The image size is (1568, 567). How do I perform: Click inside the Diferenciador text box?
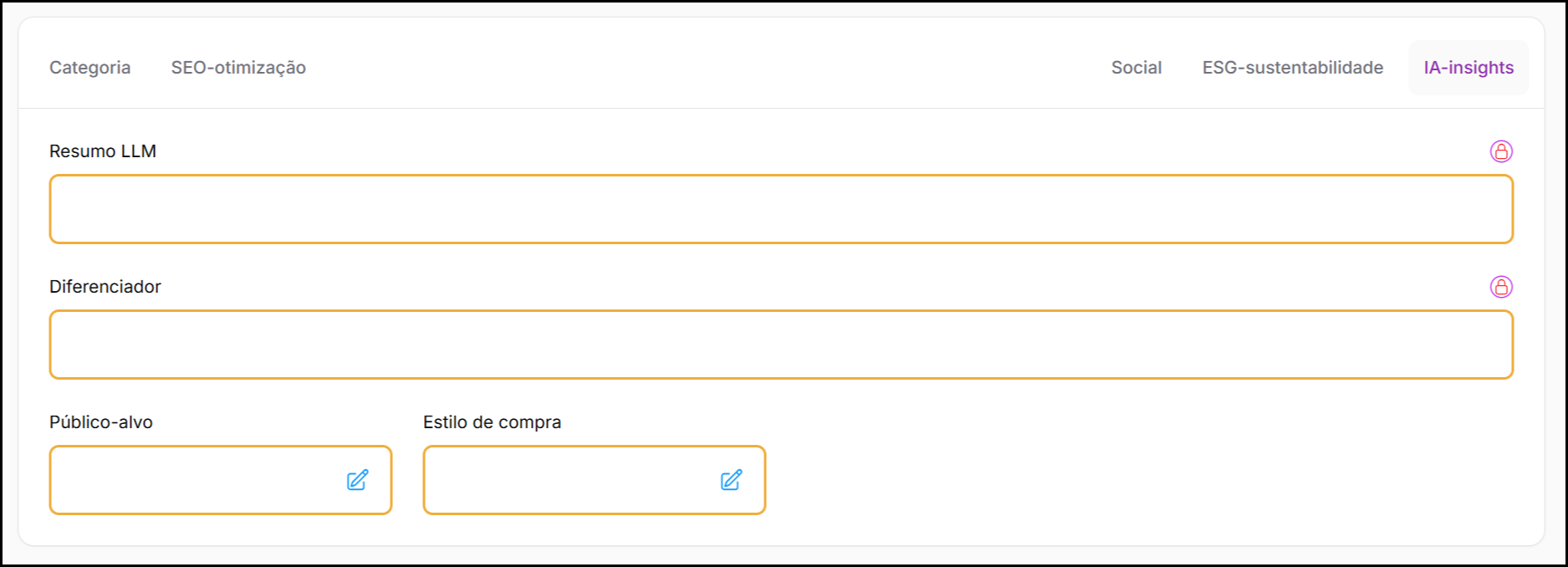780,345
